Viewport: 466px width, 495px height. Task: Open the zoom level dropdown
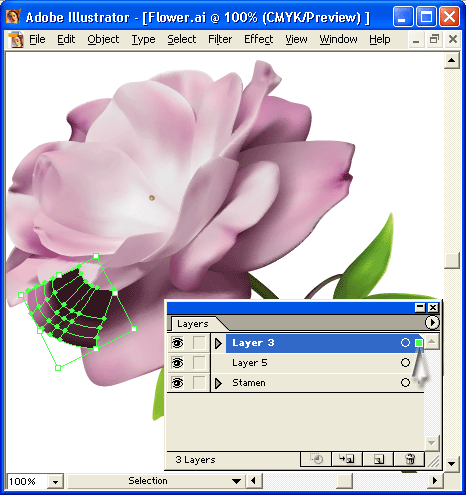pos(55,481)
